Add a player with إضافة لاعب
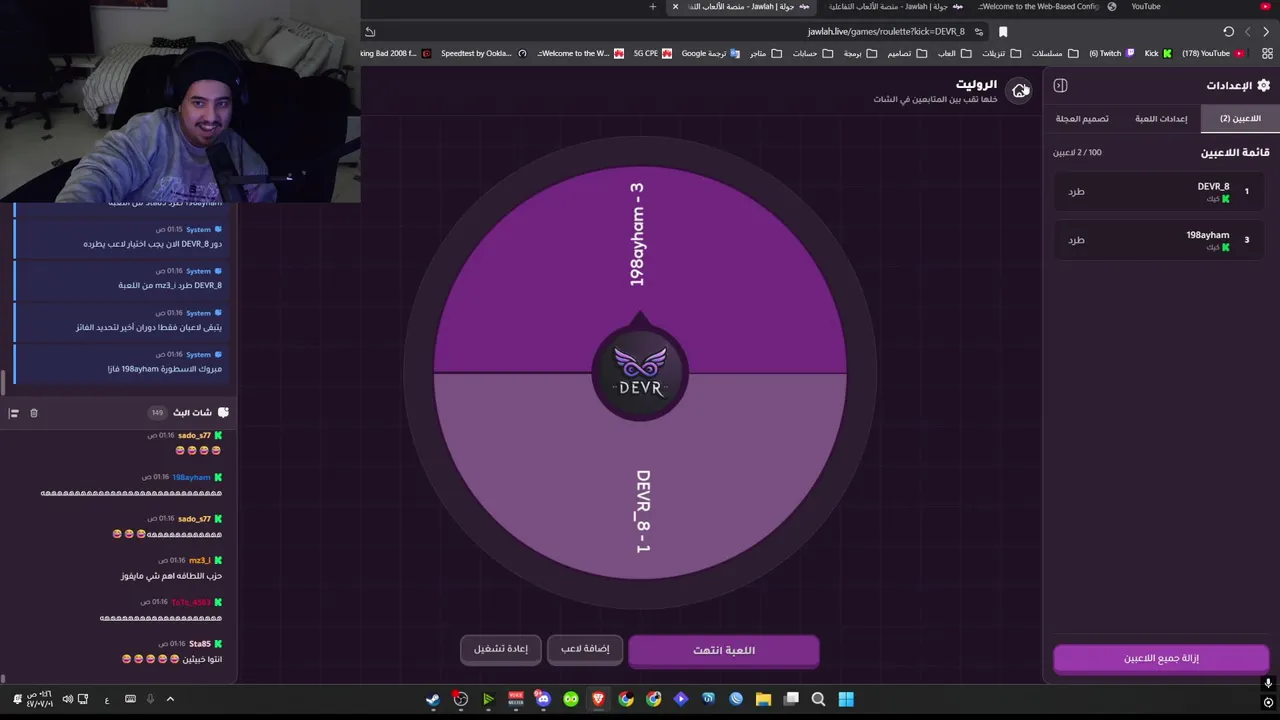 (x=585, y=649)
